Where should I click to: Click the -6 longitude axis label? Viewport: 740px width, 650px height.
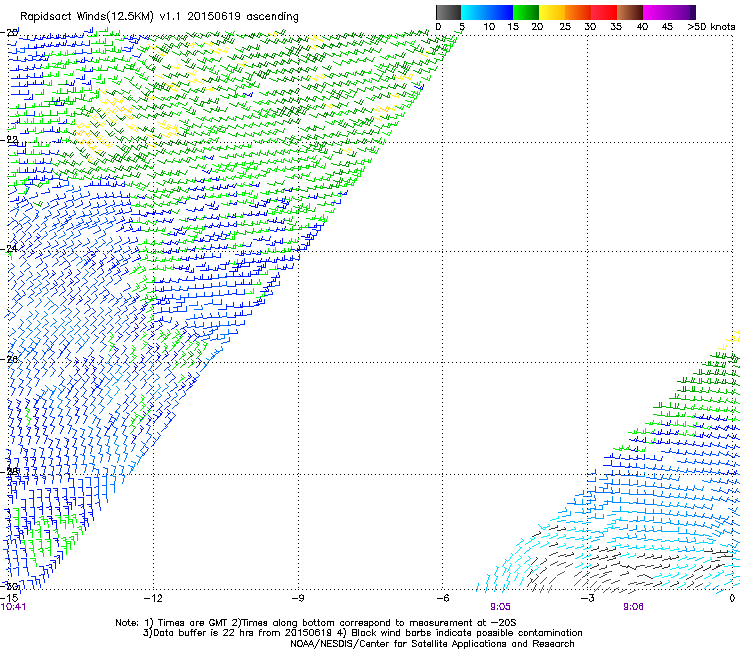[443, 598]
